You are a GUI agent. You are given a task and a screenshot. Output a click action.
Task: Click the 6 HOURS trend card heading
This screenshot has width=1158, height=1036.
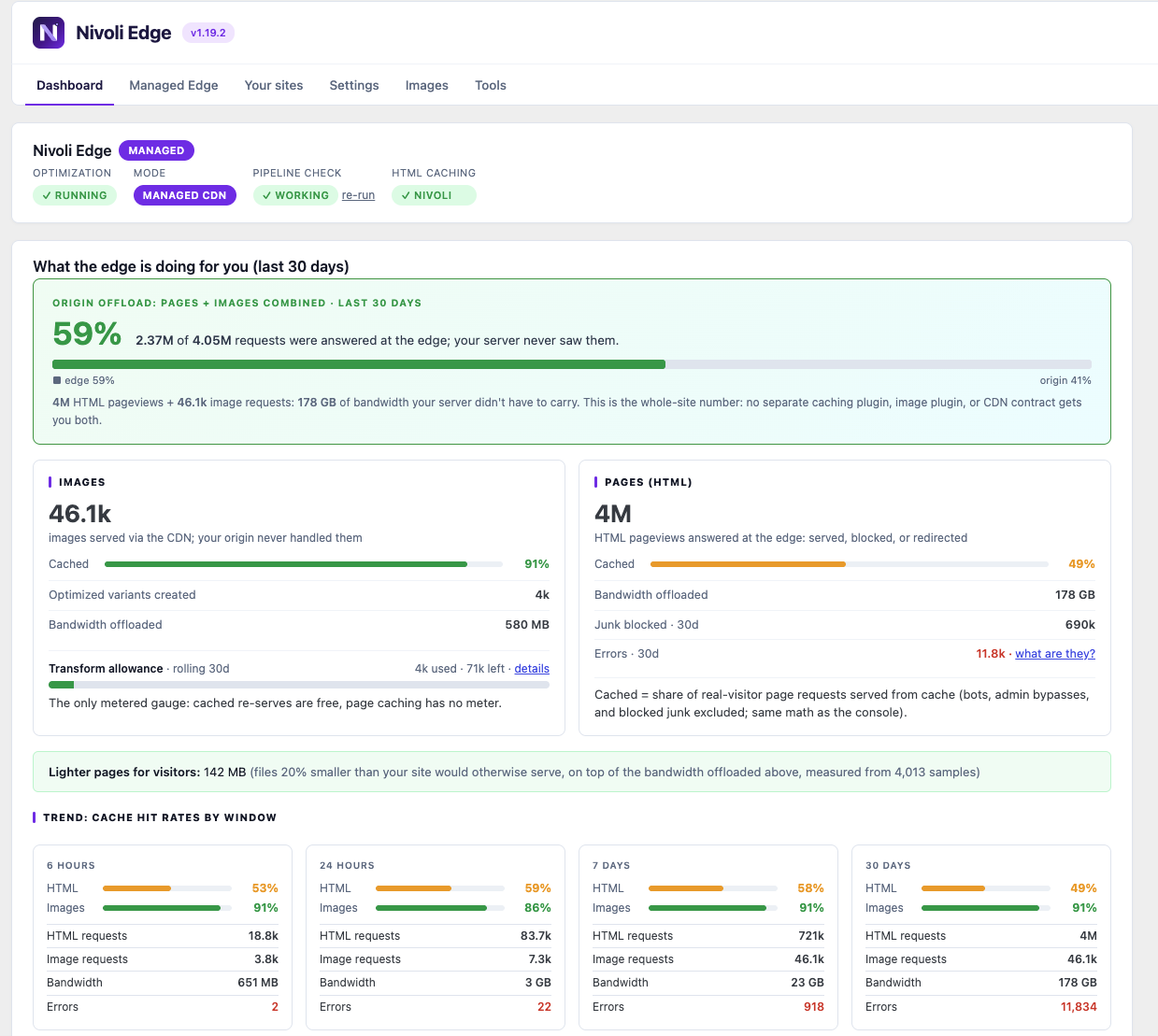click(71, 866)
